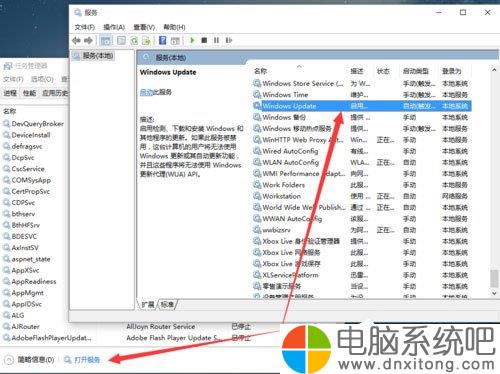Pause the service with pause icon
The width and height of the screenshot is (500, 374).
coord(216,40)
